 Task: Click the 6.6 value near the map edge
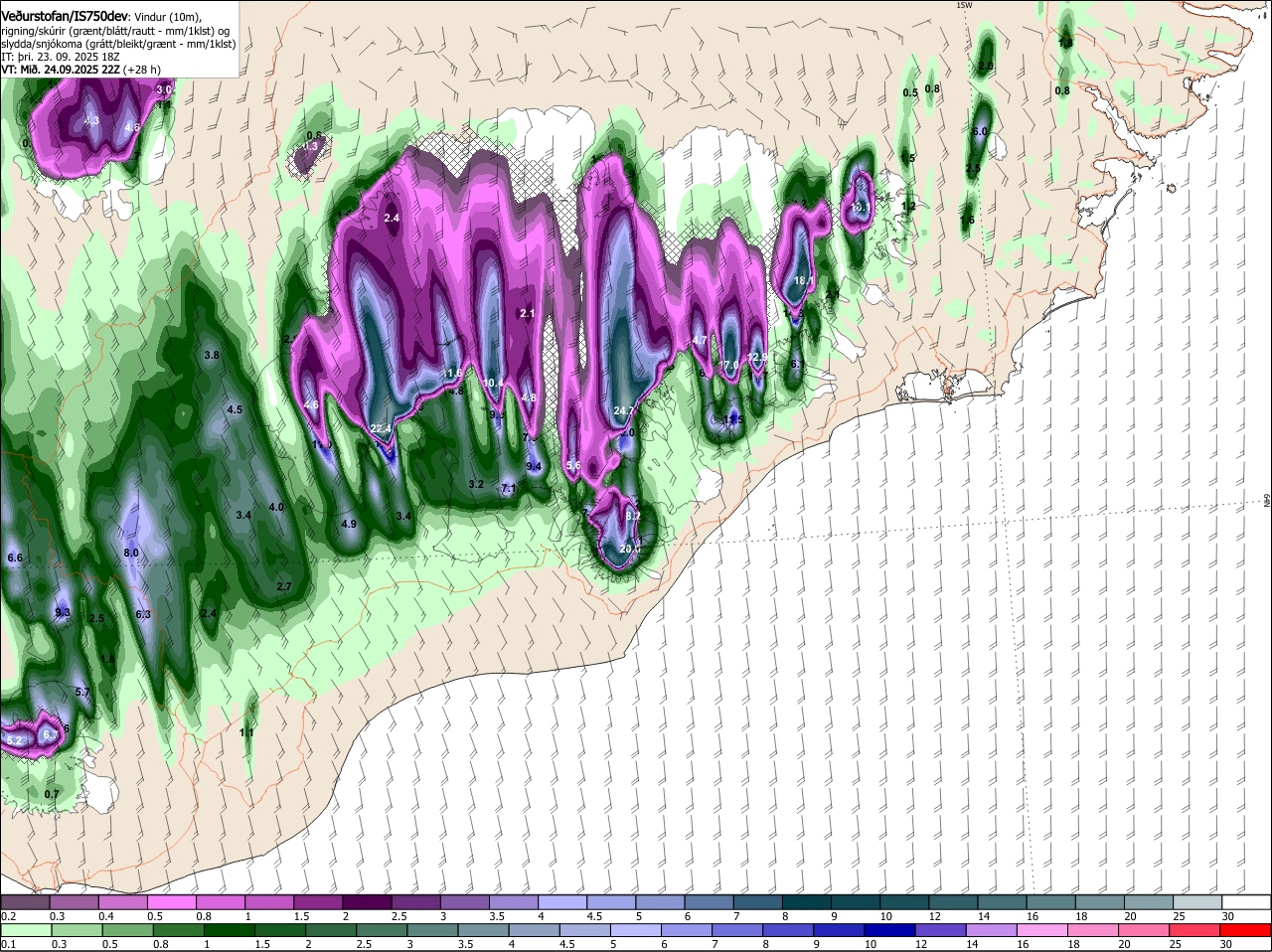tap(15, 558)
